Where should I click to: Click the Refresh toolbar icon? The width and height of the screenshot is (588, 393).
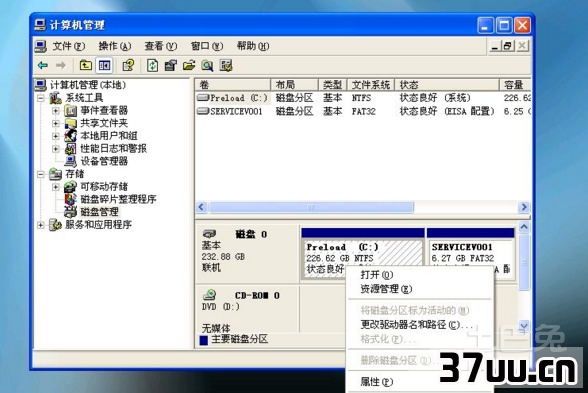pyautogui.click(x=152, y=66)
